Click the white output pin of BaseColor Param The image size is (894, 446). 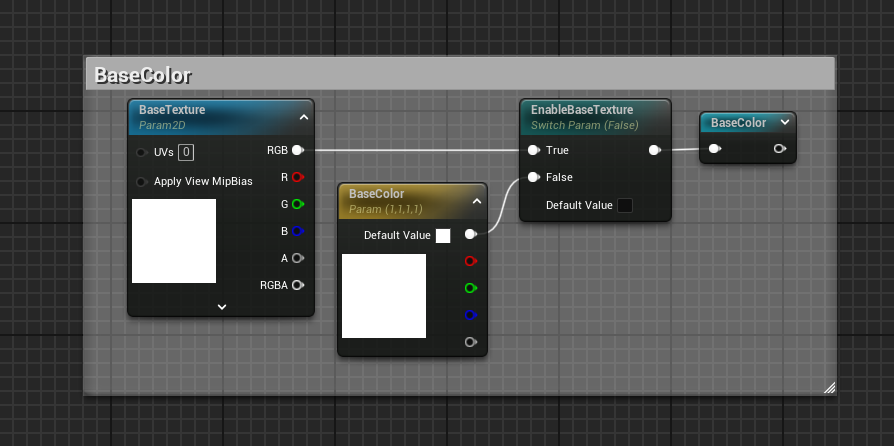pos(470,234)
